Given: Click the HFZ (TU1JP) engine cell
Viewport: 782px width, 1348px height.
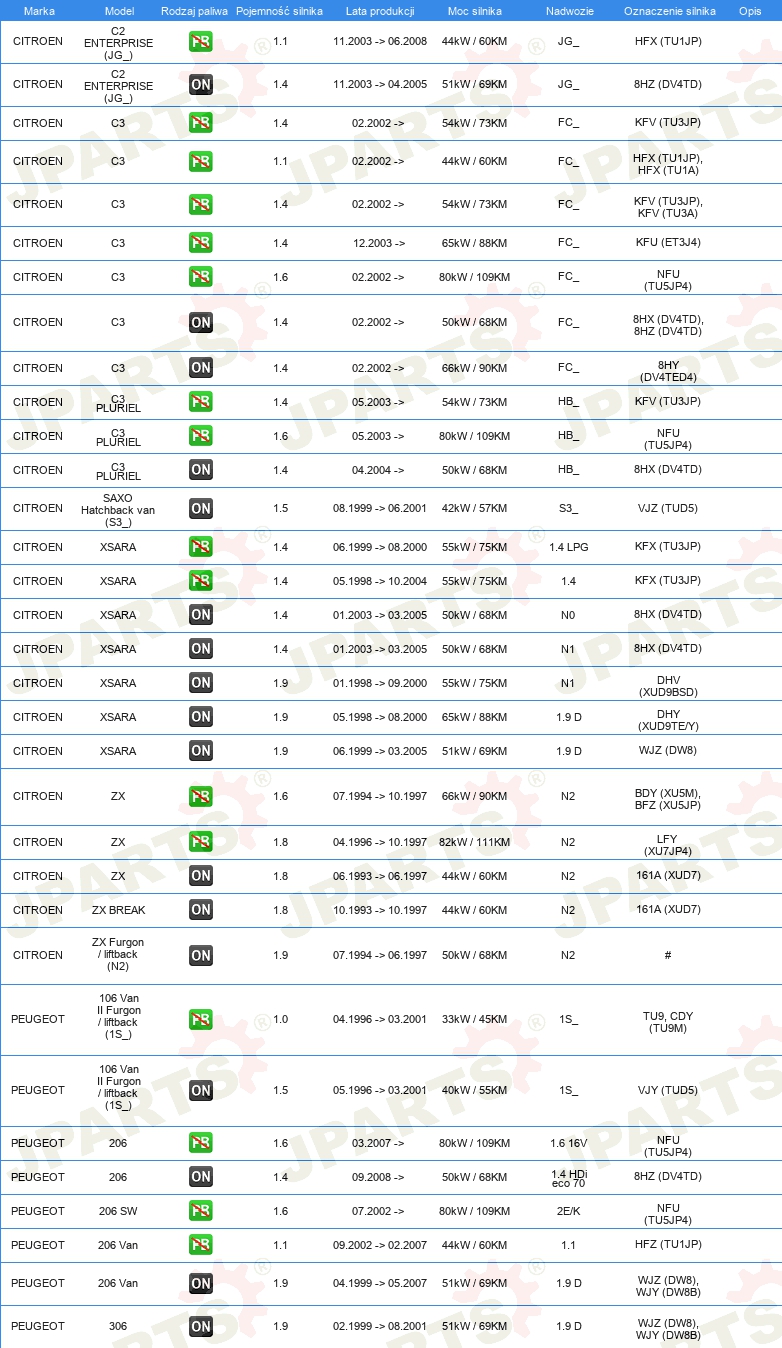Looking at the screenshot, I should [668, 1245].
